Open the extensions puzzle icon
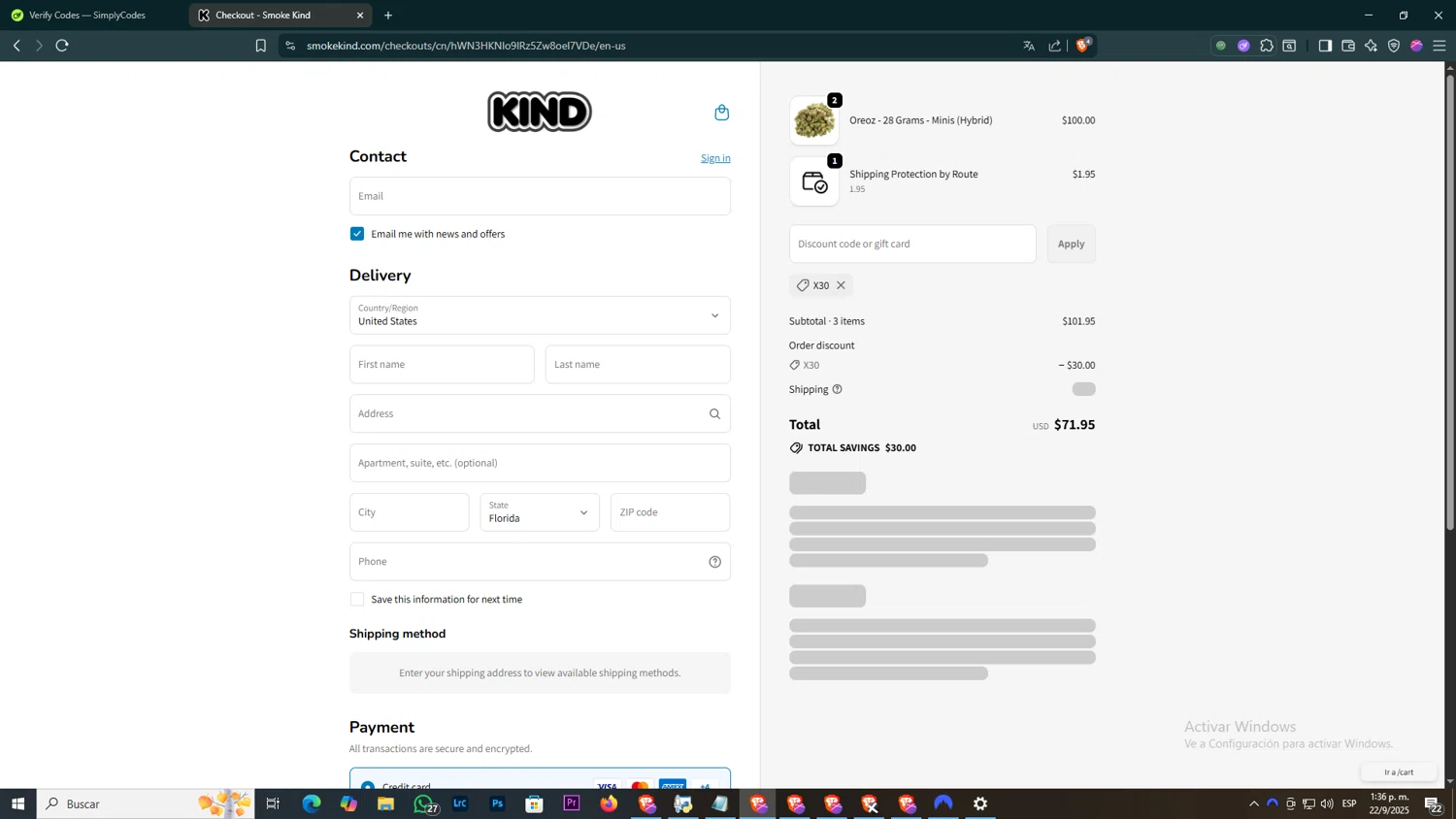 1267,46
